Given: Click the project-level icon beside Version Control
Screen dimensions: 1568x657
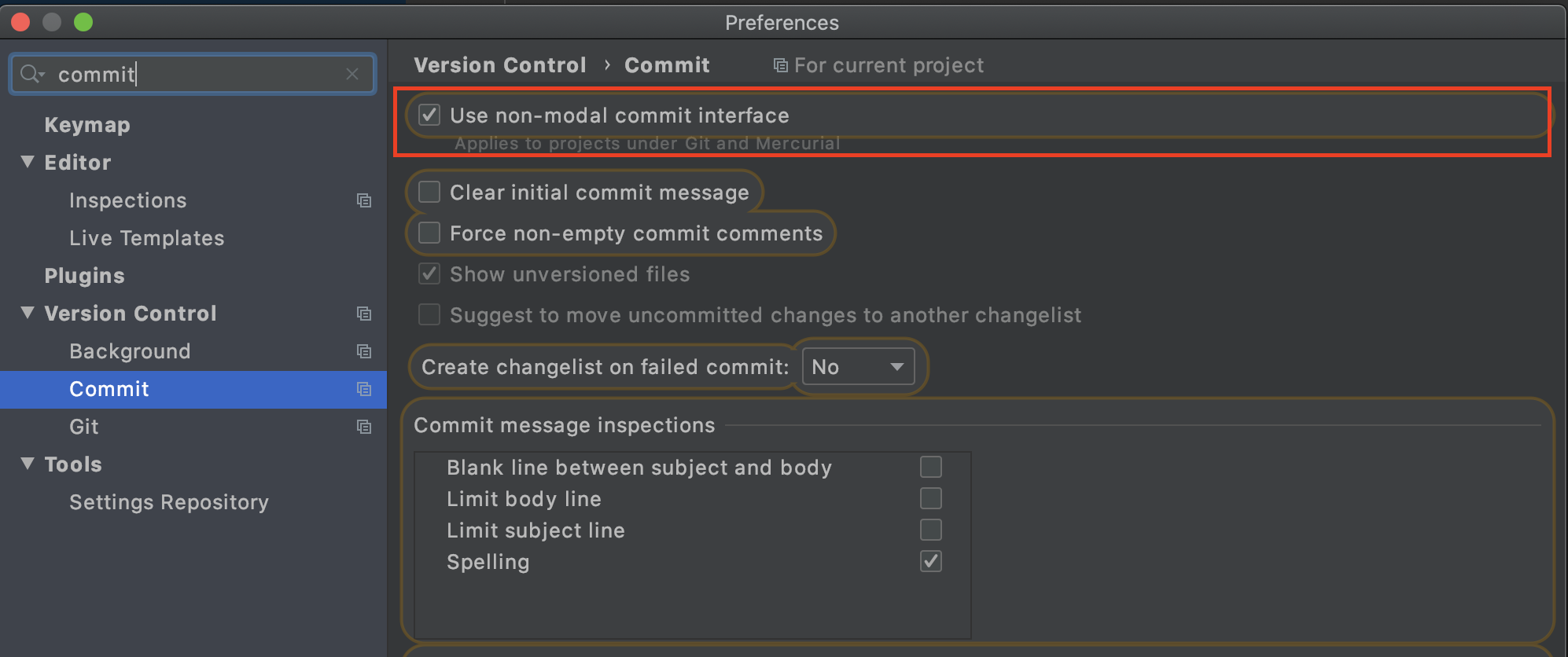Looking at the screenshot, I should click(363, 314).
